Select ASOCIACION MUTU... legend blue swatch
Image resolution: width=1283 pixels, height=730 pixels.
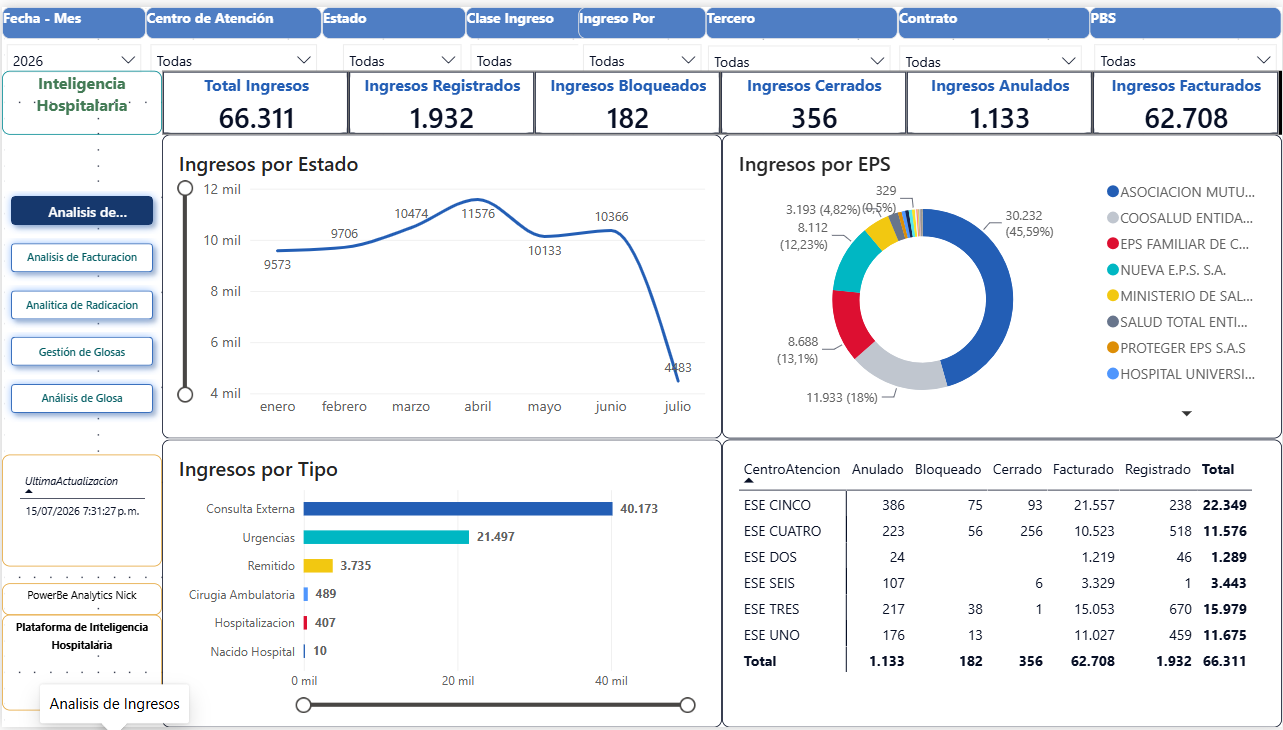tap(1112, 192)
